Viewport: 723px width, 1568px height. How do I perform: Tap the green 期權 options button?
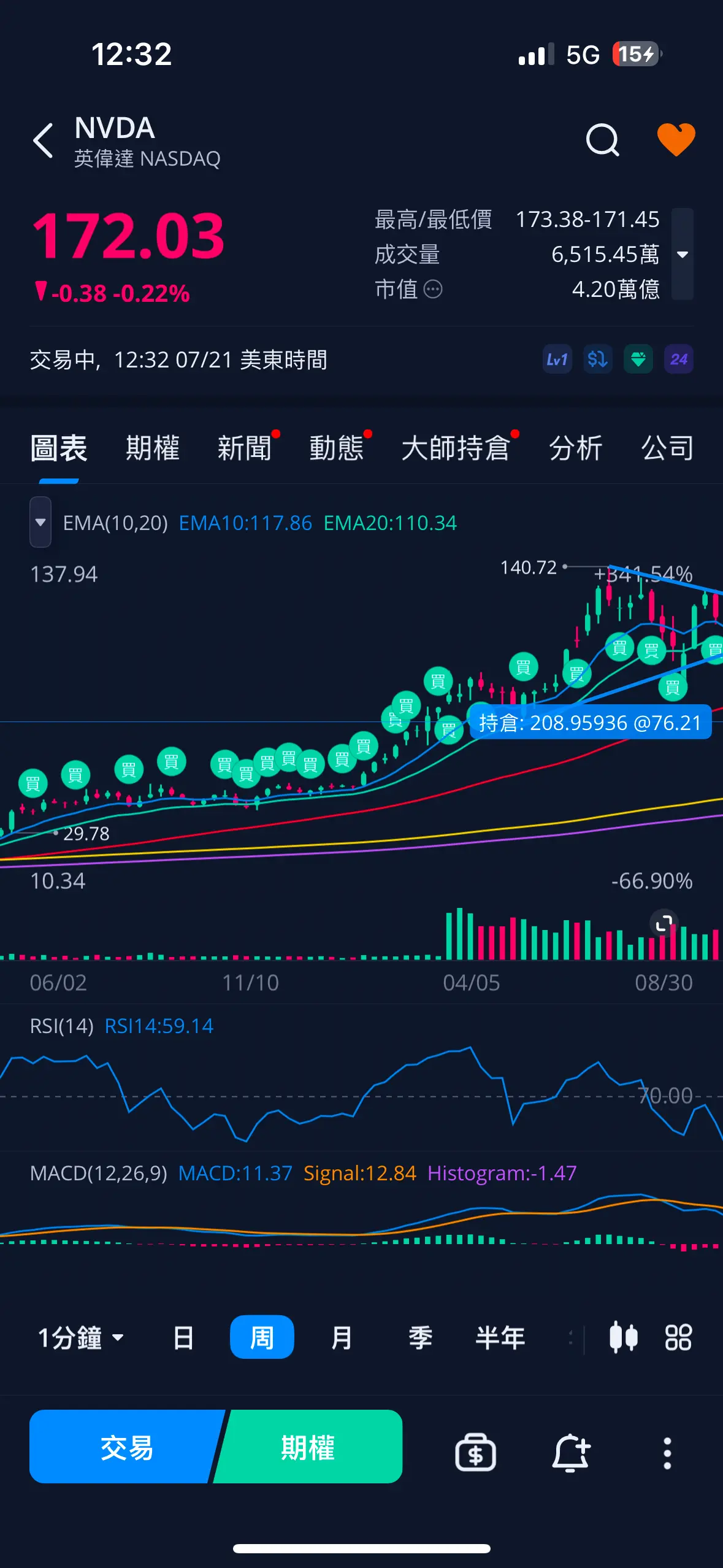click(308, 1447)
